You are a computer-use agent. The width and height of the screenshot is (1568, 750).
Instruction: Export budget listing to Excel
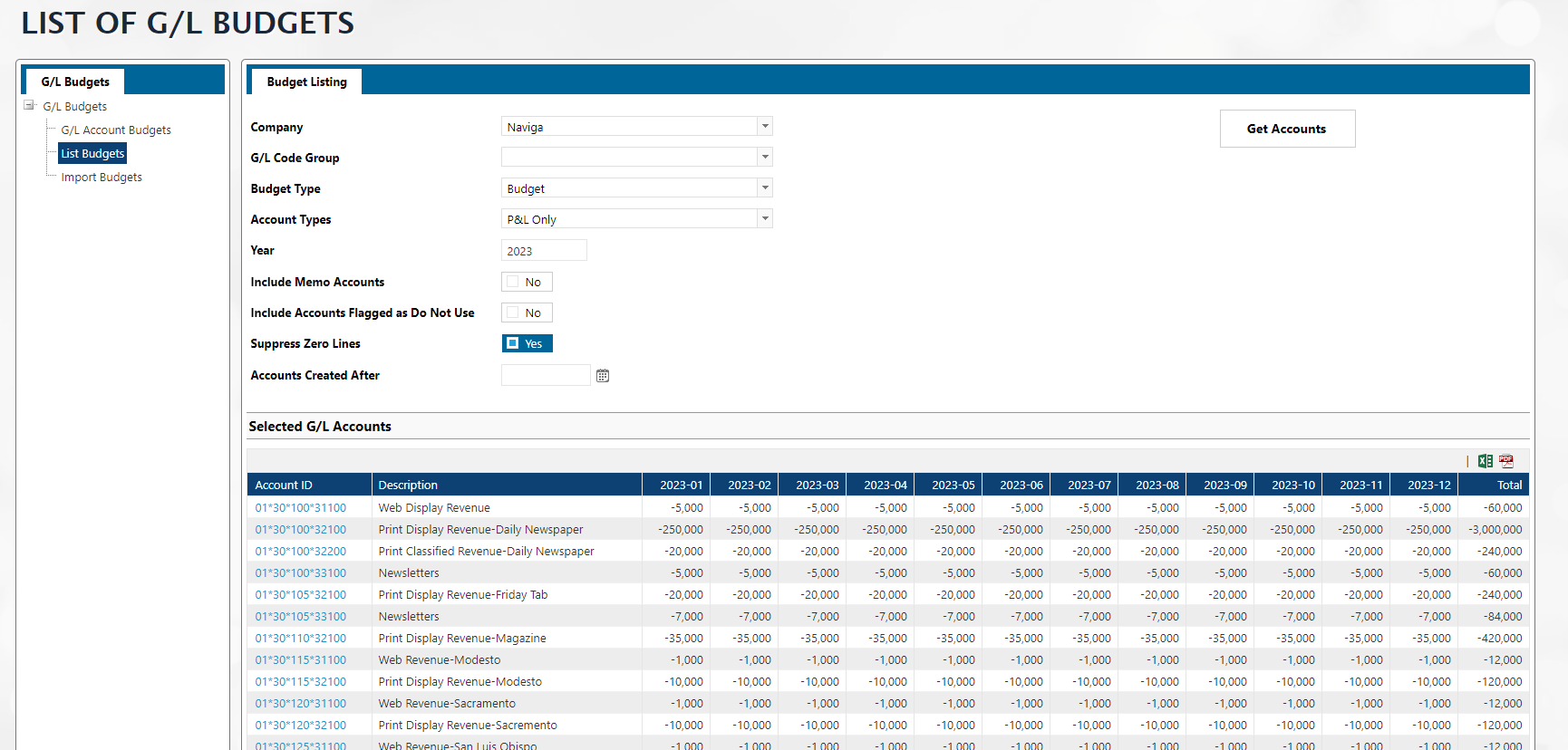[1485, 461]
